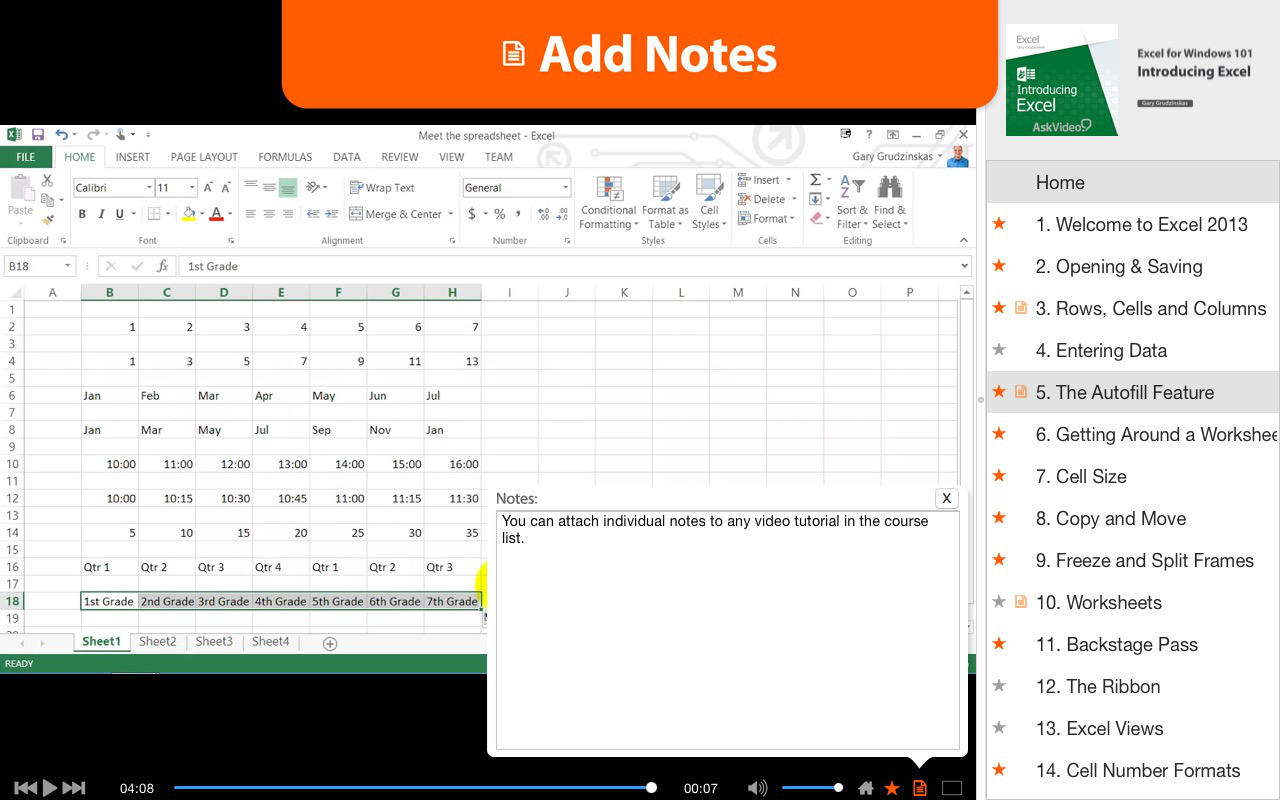Click the video progress slider handle

click(x=651, y=788)
